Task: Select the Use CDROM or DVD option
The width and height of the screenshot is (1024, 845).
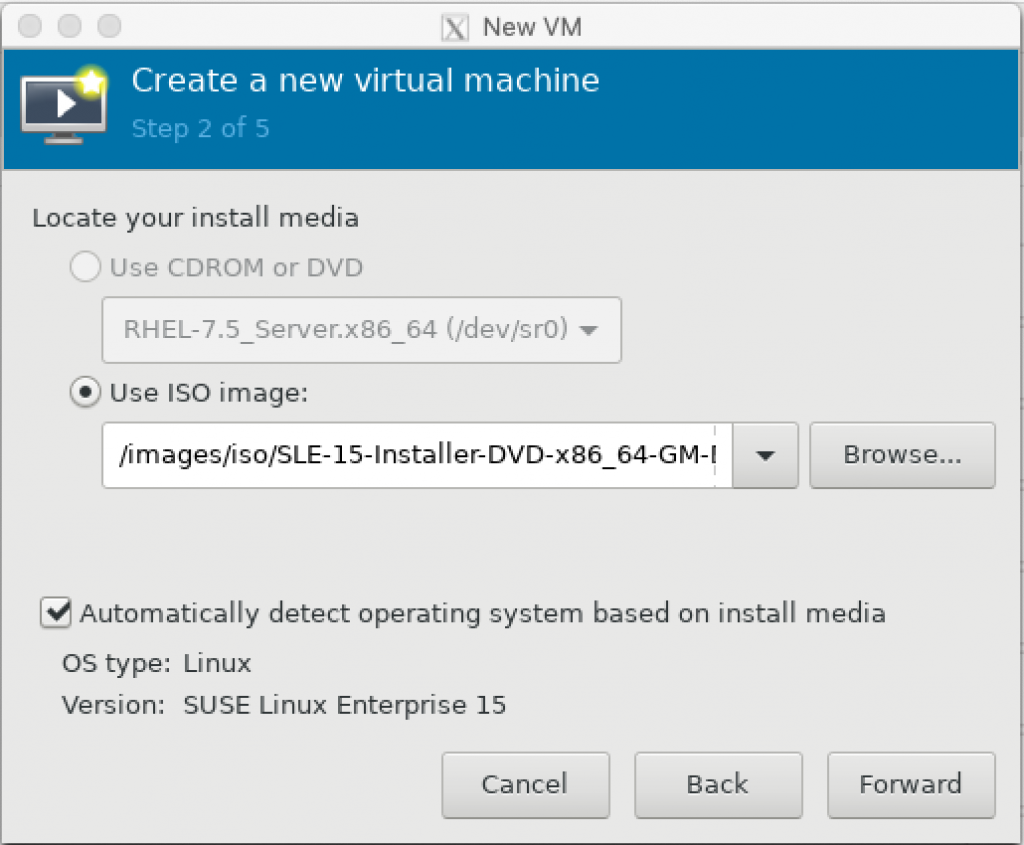Action: pyautogui.click(x=85, y=267)
